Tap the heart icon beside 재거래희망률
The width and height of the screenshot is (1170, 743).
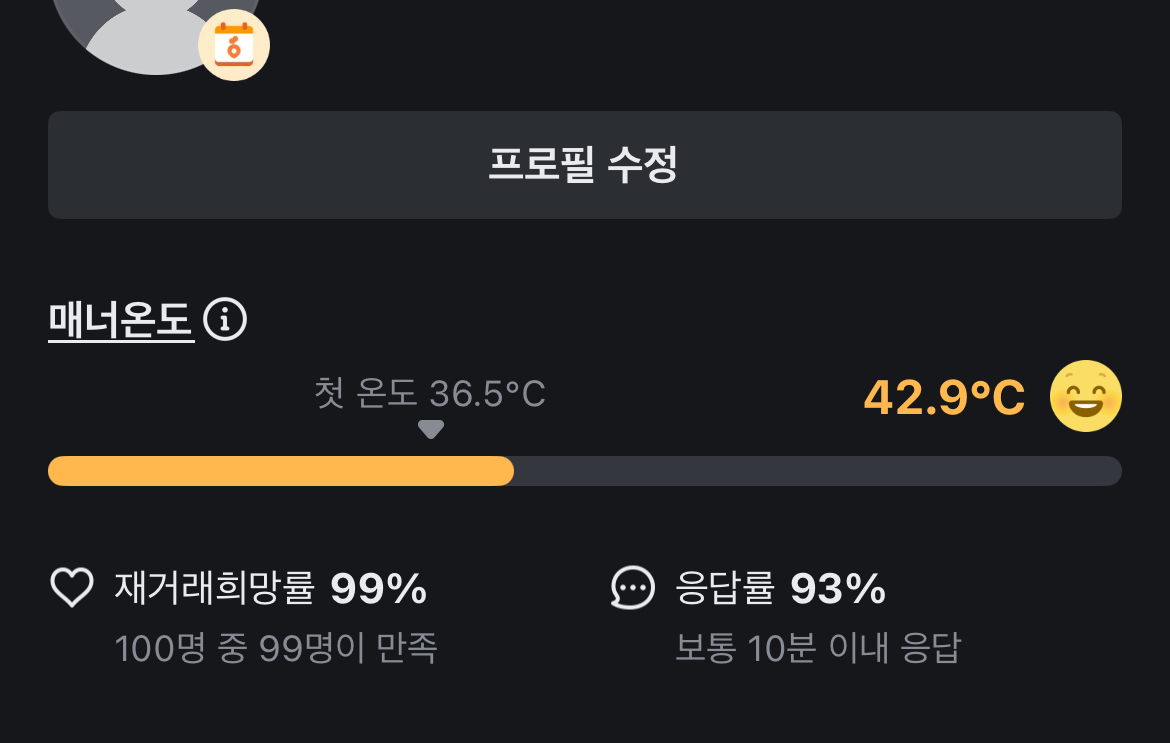click(72, 588)
